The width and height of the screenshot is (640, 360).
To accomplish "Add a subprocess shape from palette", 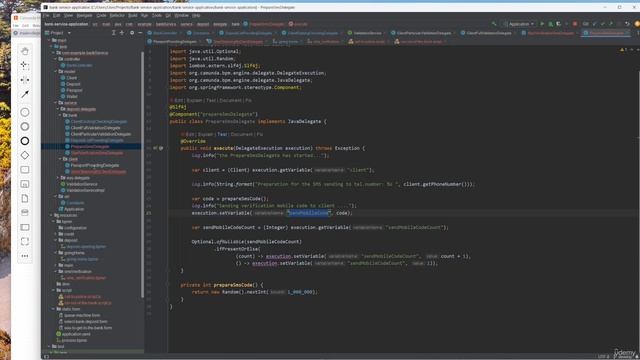I will (25, 184).
